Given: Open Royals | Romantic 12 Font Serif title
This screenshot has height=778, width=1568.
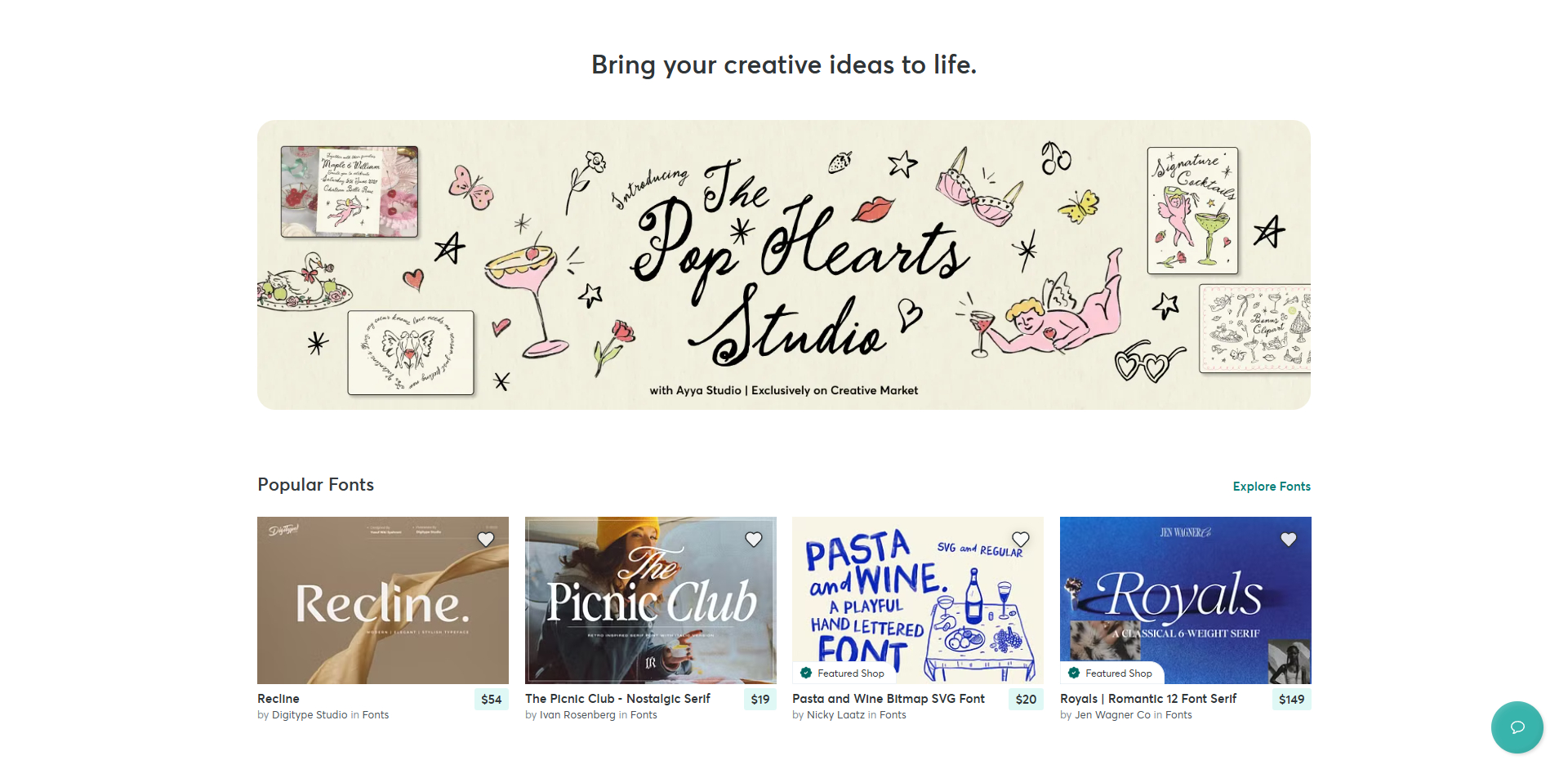Looking at the screenshot, I should pos(1148,699).
